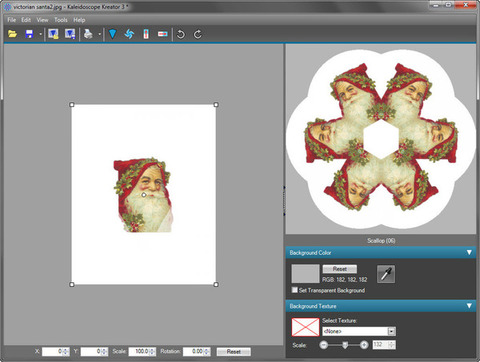The width and height of the screenshot is (480, 362).
Task: Open file with the folder icon
Action: click(12, 34)
